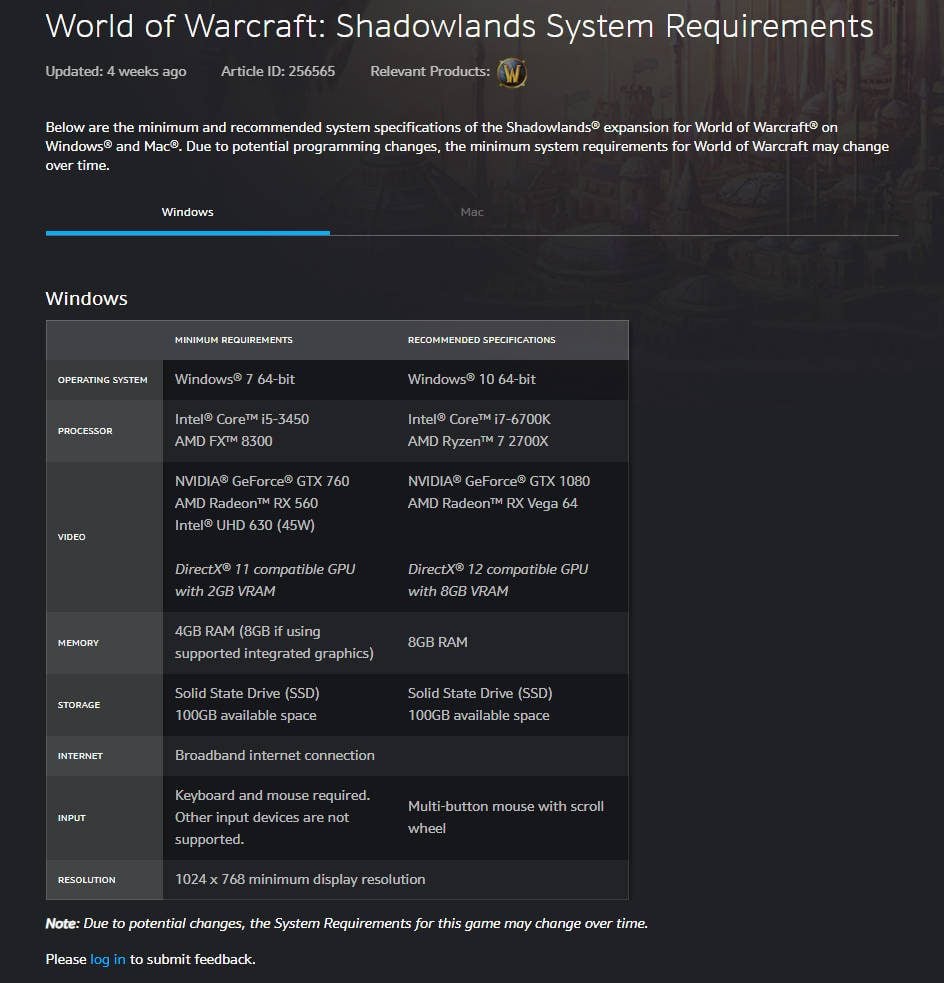Click the italic 'Note:' line below the table
This screenshot has width=944, height=983.
[x=347, y=923]
